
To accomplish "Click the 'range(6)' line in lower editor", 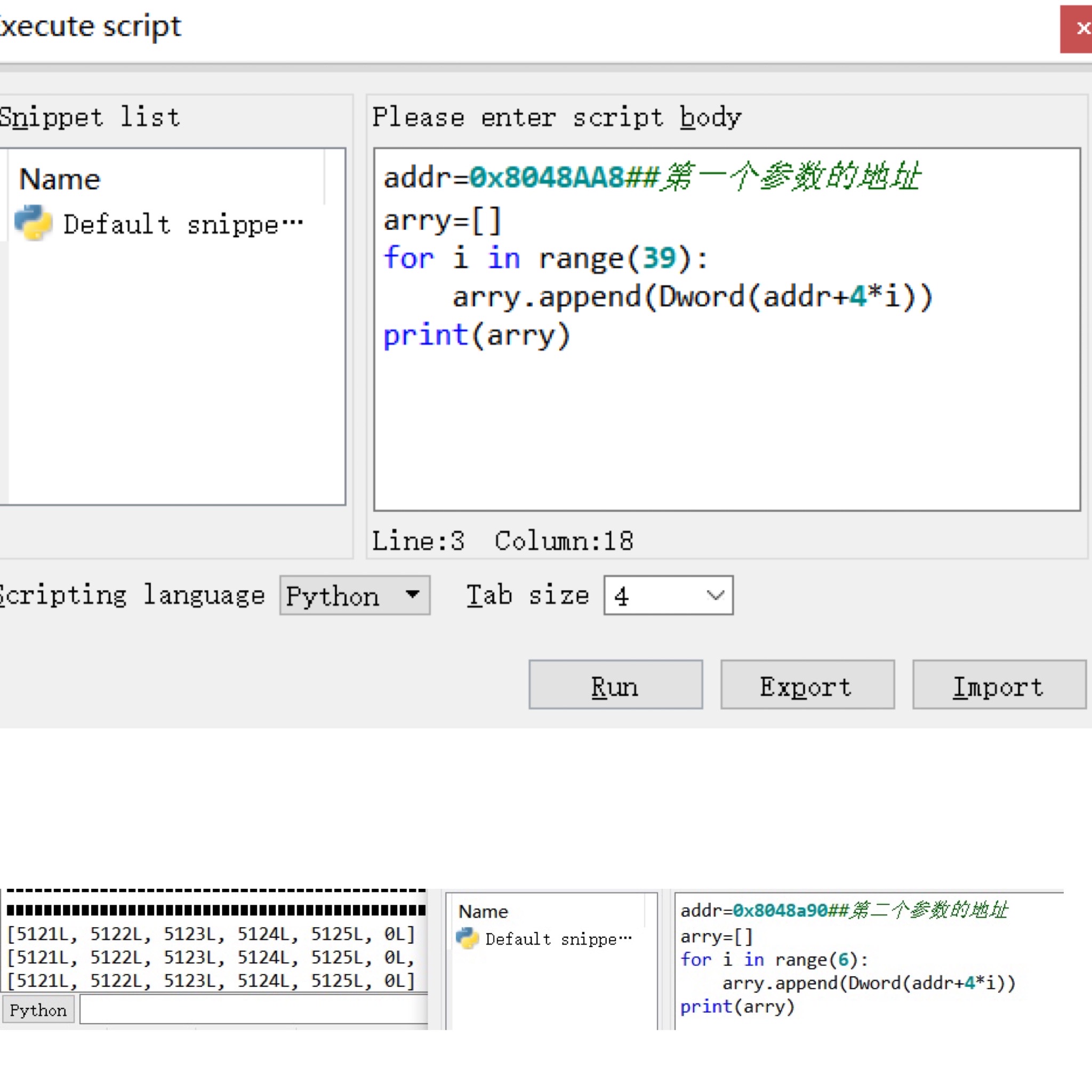I will [x=773, y=959].
